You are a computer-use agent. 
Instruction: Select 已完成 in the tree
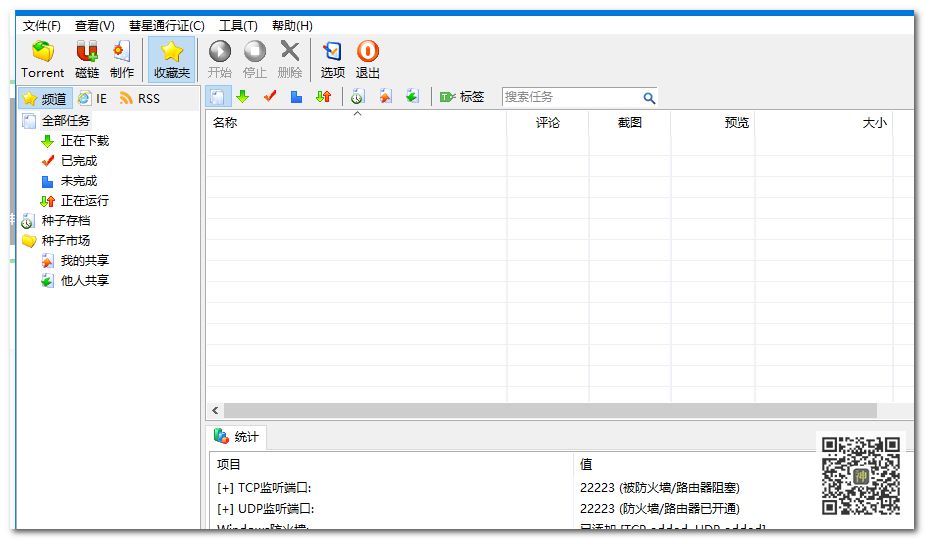(x=78, y=161)
